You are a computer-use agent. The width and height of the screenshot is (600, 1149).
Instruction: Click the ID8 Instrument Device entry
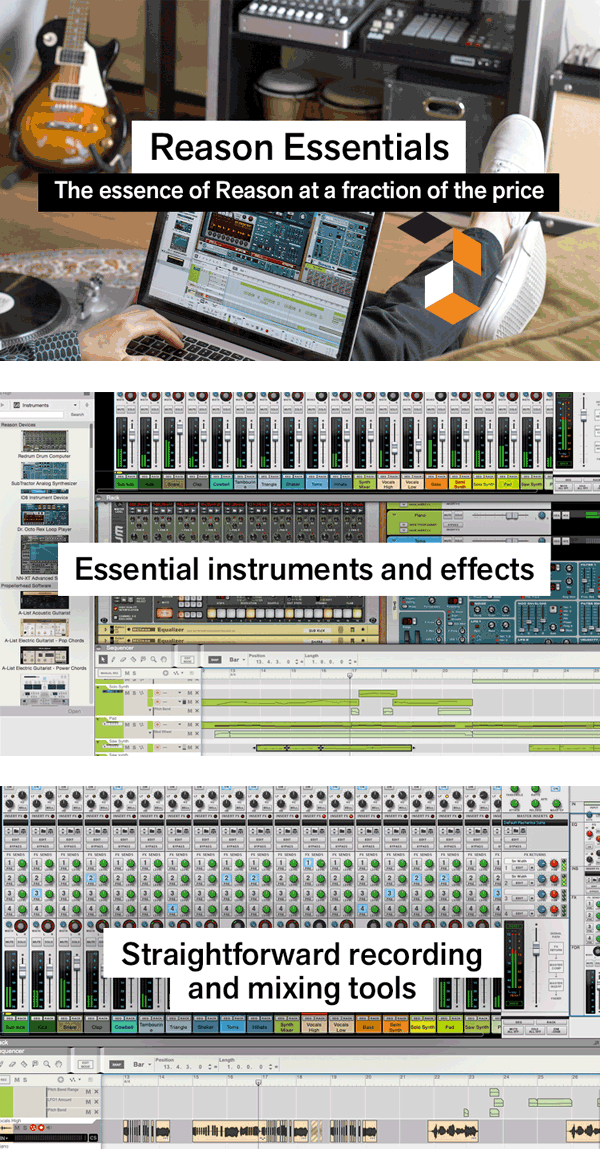(45, 495)
